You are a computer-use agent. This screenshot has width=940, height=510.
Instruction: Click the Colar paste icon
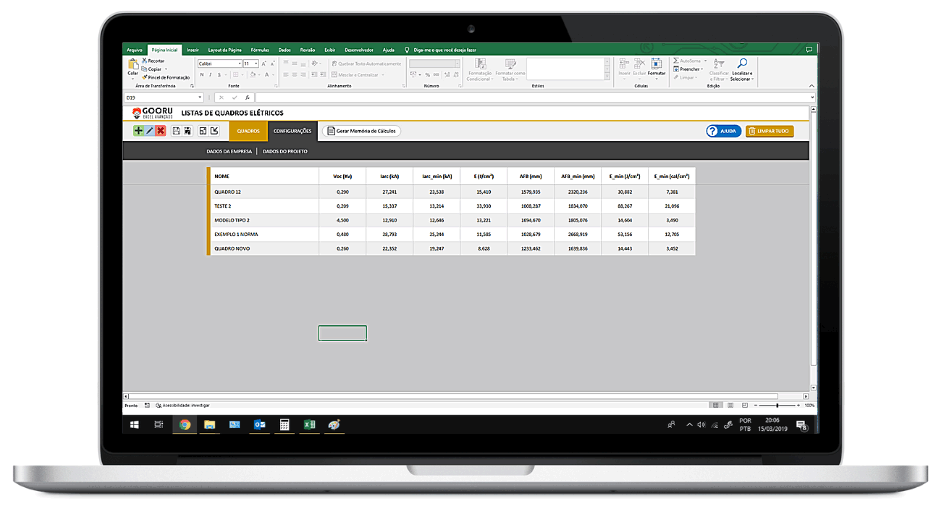click(132, 66)
